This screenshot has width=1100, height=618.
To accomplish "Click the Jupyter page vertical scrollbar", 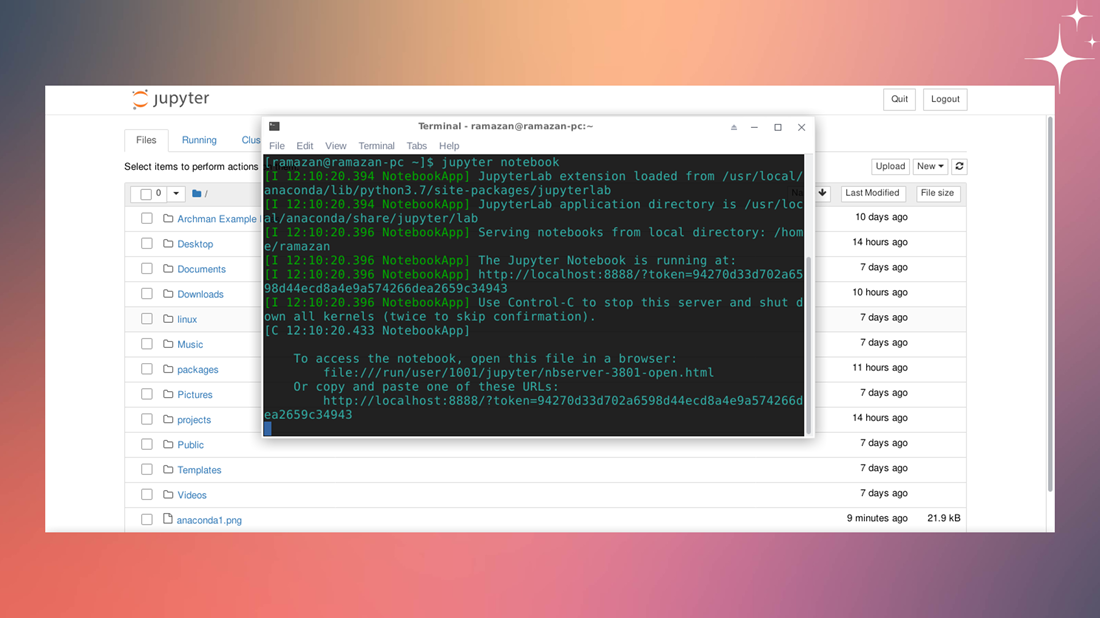I will (1049, 303).
